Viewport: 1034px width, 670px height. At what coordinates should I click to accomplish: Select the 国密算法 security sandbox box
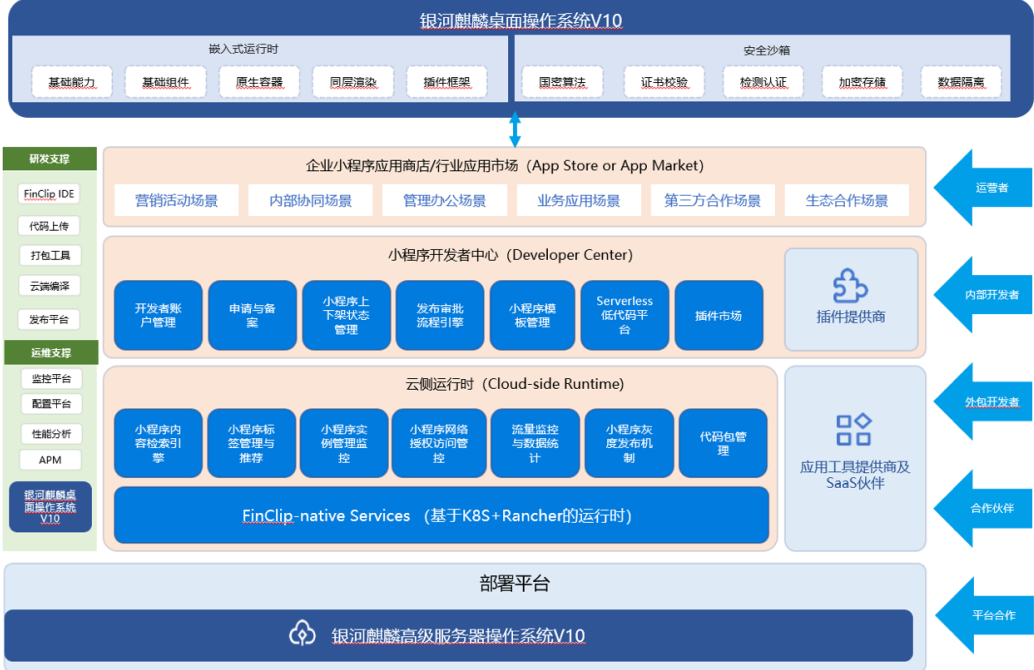coord(562,82)
